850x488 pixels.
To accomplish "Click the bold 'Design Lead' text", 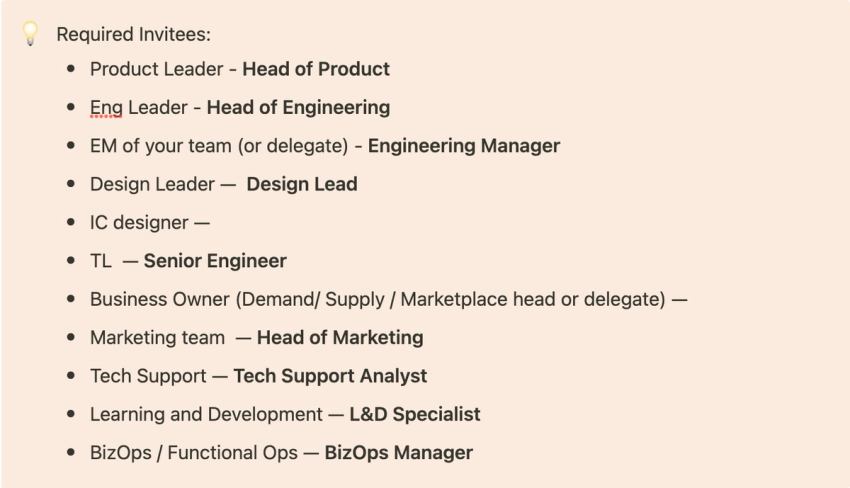I will 302,184.
